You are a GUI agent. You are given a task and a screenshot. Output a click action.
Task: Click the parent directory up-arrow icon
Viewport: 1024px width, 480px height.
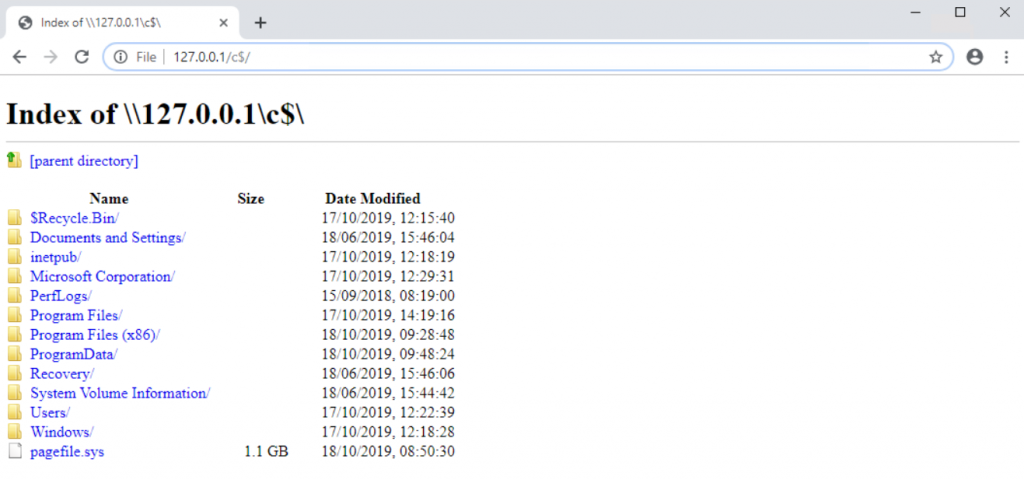[14, 160]
